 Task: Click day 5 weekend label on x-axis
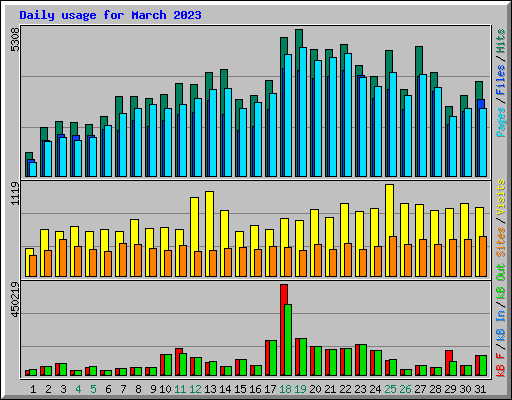click(93, 389)
